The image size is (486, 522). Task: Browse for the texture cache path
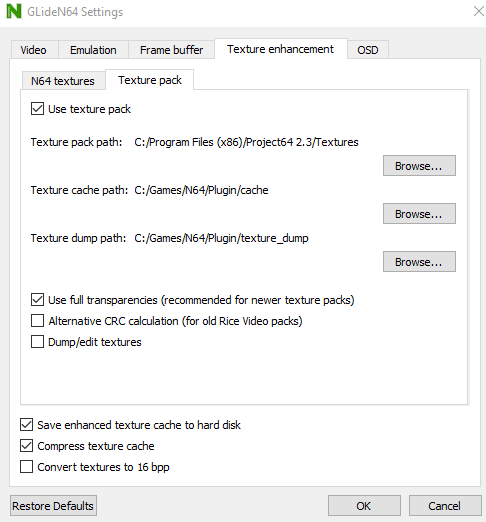coord(419,214)
